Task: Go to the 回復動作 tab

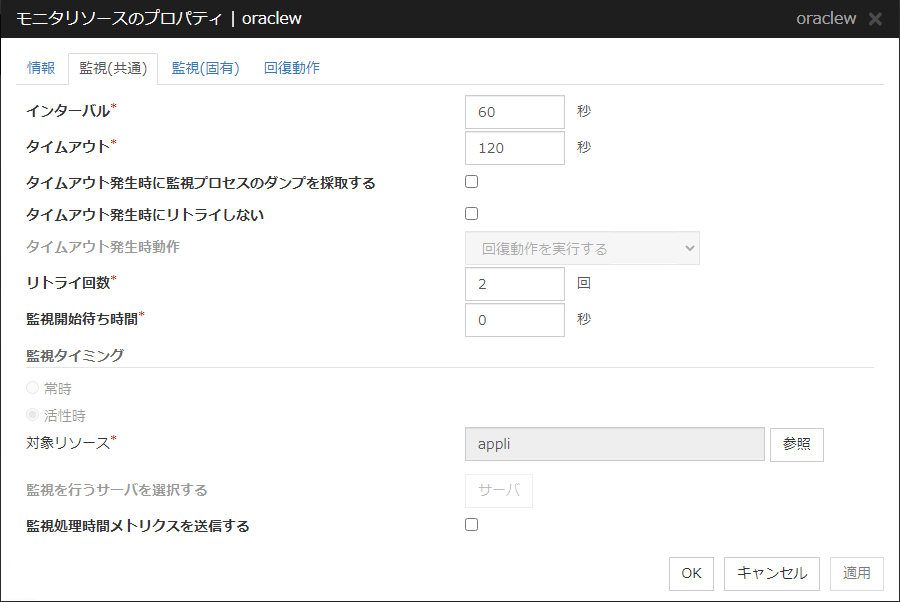Action: (x=292, y=68)
